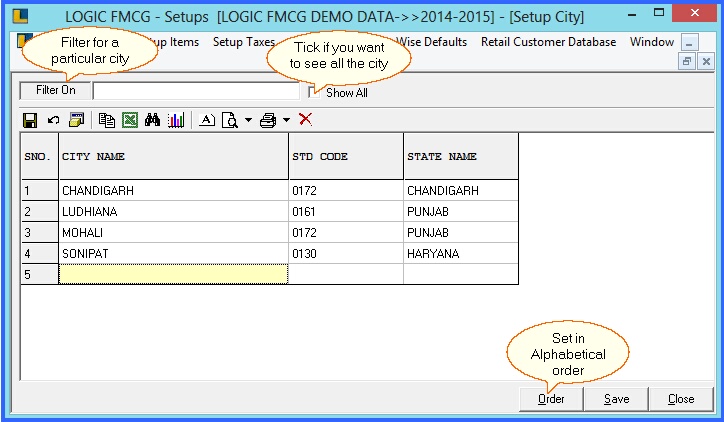This screenshot has height=422, width=724.
Task: Export grid to Excel icon
Action: pyautogui.click(x=130, y=121)
